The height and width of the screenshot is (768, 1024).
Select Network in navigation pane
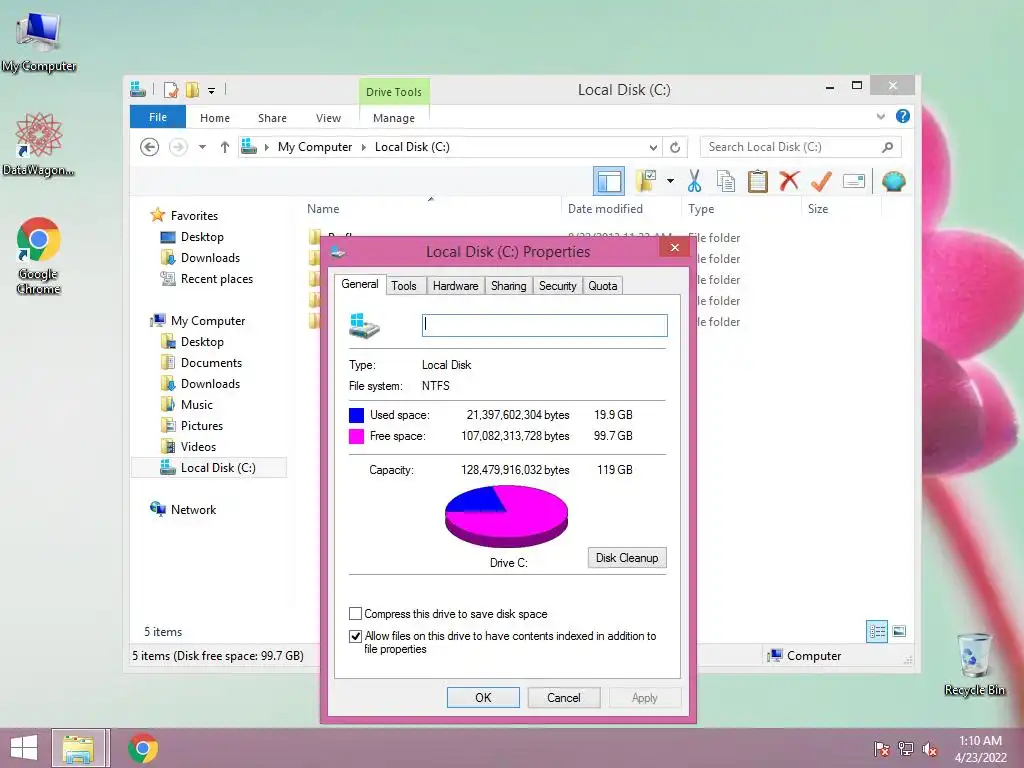193,509
